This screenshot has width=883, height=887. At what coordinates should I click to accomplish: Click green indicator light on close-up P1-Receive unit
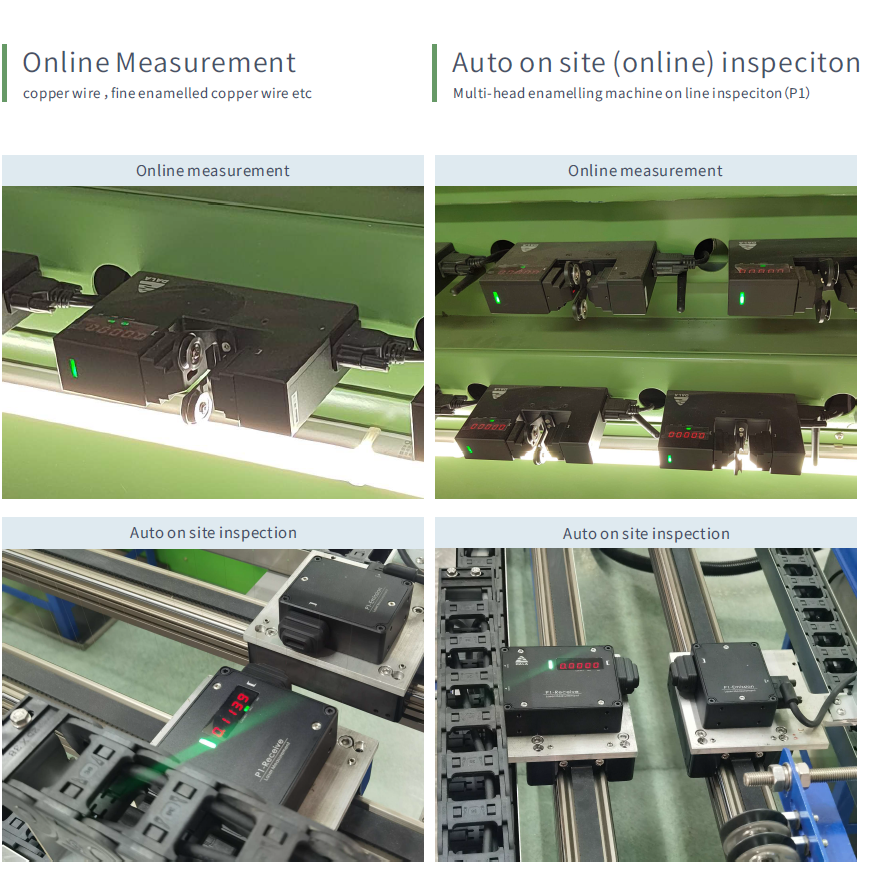[x=210, y=742]
